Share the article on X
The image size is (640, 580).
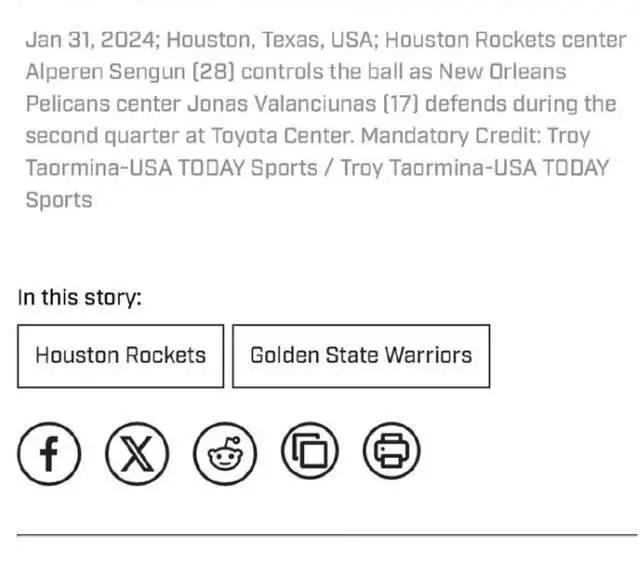(x=137, y=453)
